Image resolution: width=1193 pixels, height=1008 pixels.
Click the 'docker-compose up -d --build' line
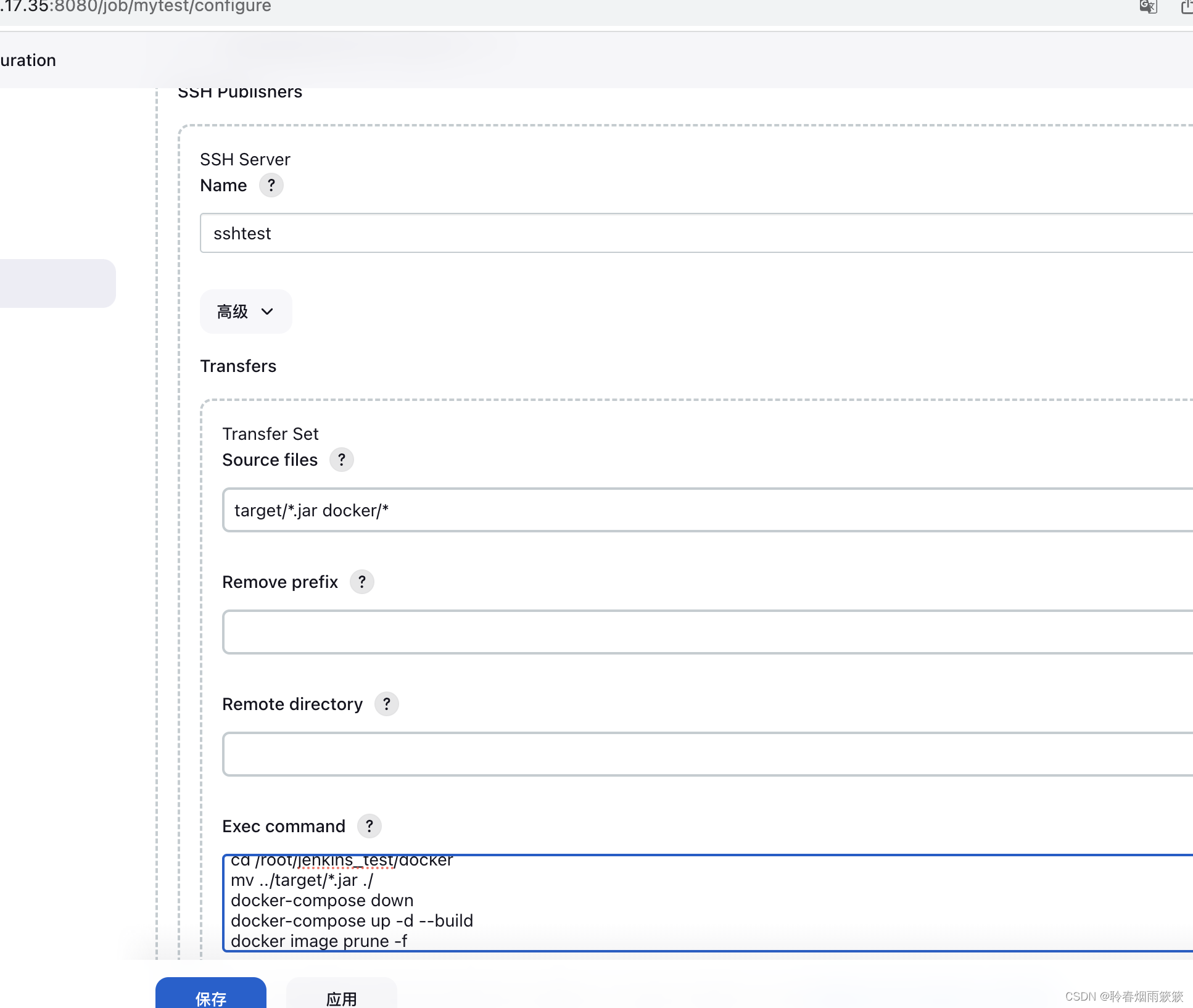352,921
